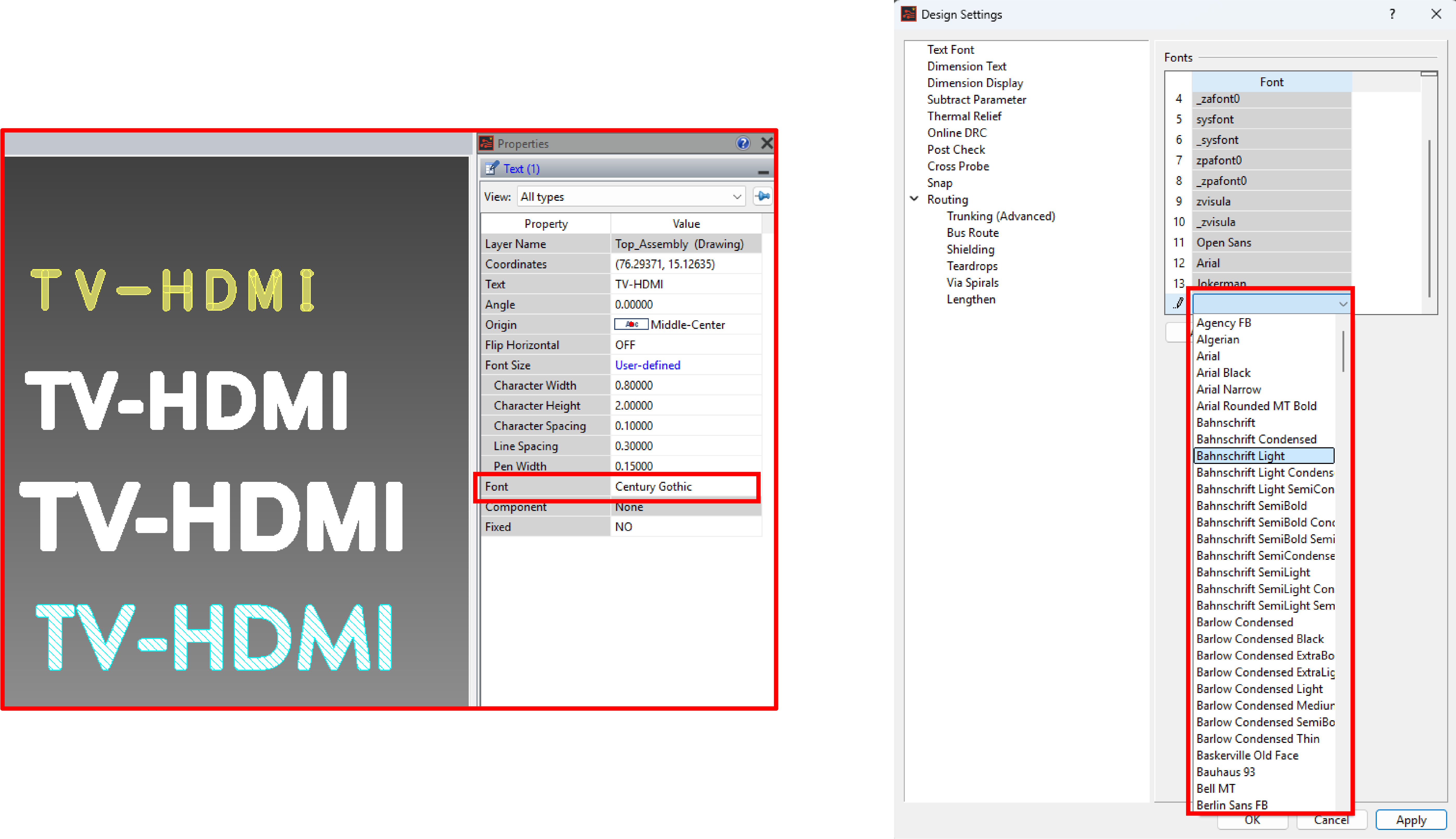Select zvisula row 9 in Fonts table
Image resolution: width=1456 pixels, height=839 pixels.
1272,202
